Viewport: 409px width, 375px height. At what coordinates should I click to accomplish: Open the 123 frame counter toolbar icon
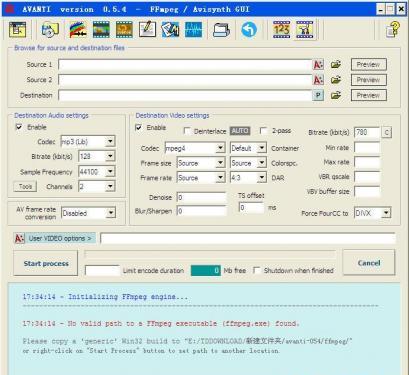(281, 29)
